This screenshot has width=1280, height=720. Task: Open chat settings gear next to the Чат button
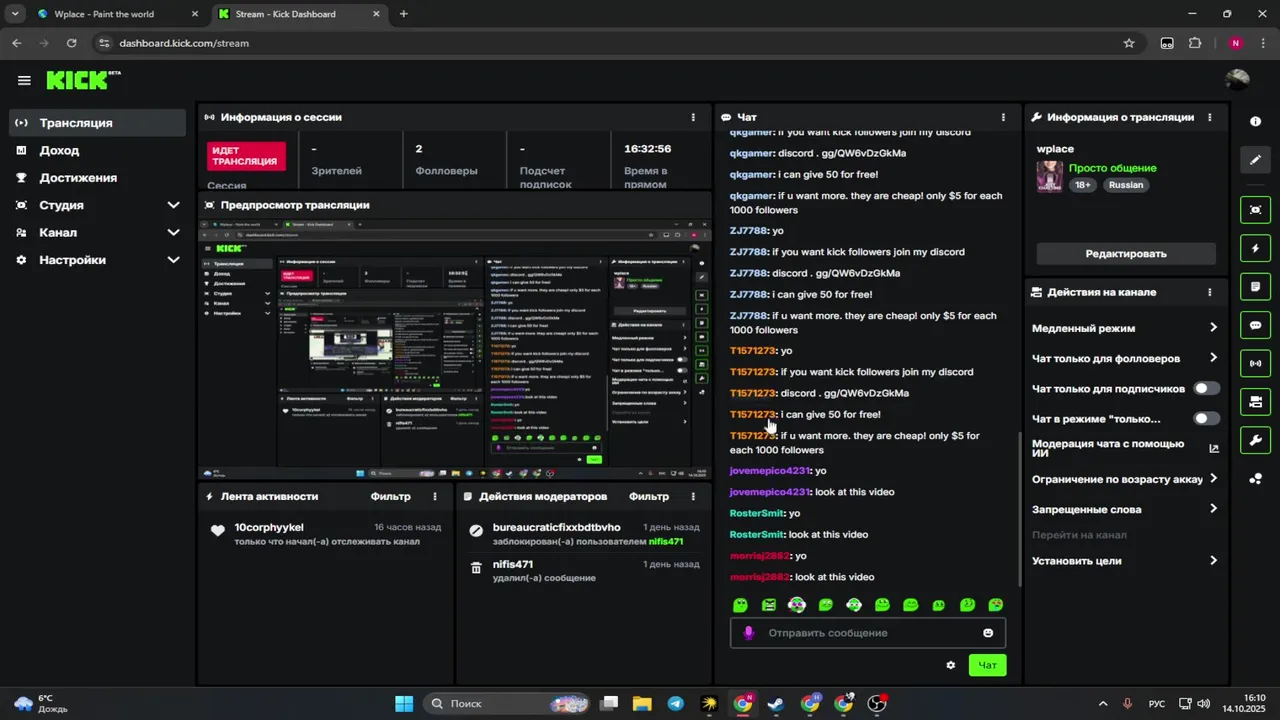pyautogui.click(x=950, y=665)
